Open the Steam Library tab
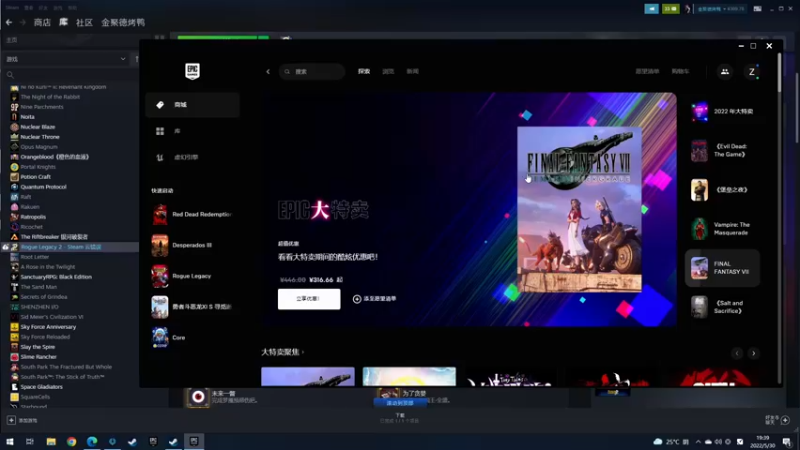 click(x=63, y=22)
